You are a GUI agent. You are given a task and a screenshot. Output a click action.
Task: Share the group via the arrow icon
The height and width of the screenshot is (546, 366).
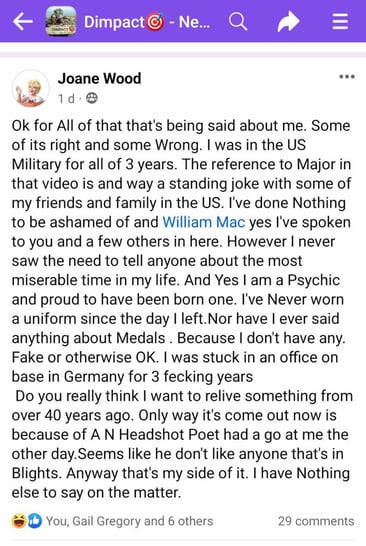pos(288,22)
